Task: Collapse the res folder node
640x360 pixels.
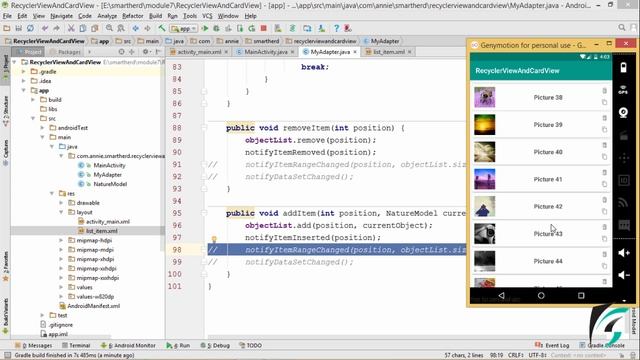Action: click(x=52, y=193)
